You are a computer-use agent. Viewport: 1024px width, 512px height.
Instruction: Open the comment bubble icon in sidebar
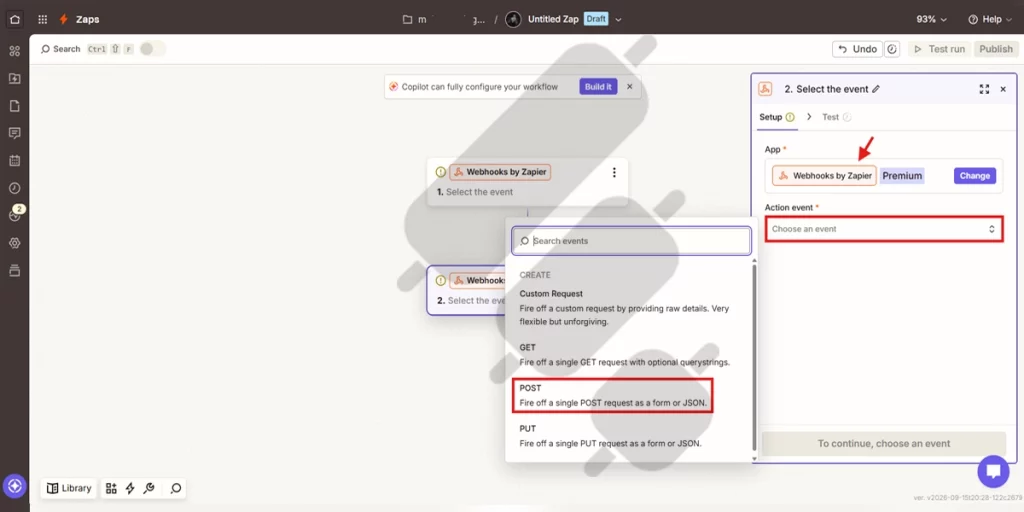(14, 133)
